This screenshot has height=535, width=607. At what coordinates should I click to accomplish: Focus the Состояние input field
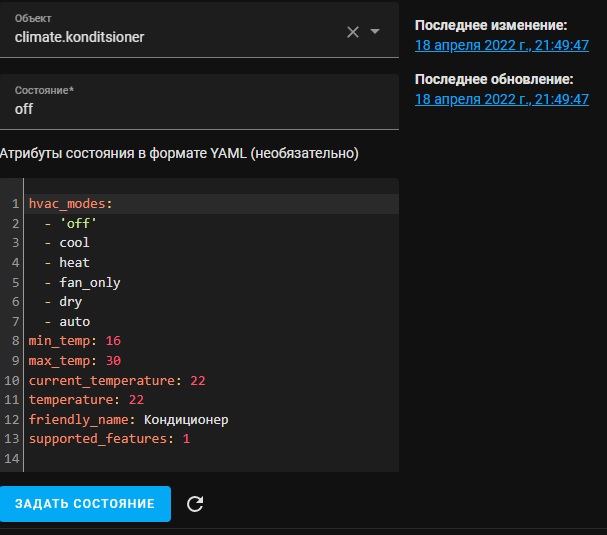click(x=199, y=102)
